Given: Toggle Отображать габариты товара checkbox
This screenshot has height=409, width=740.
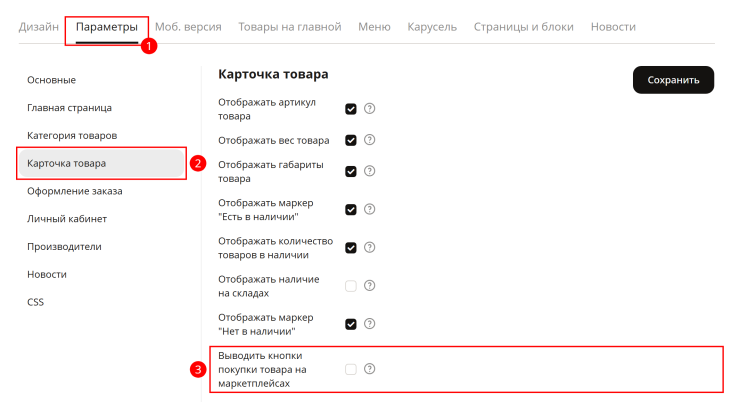Looking at the screenshot, I should [351, 171].
